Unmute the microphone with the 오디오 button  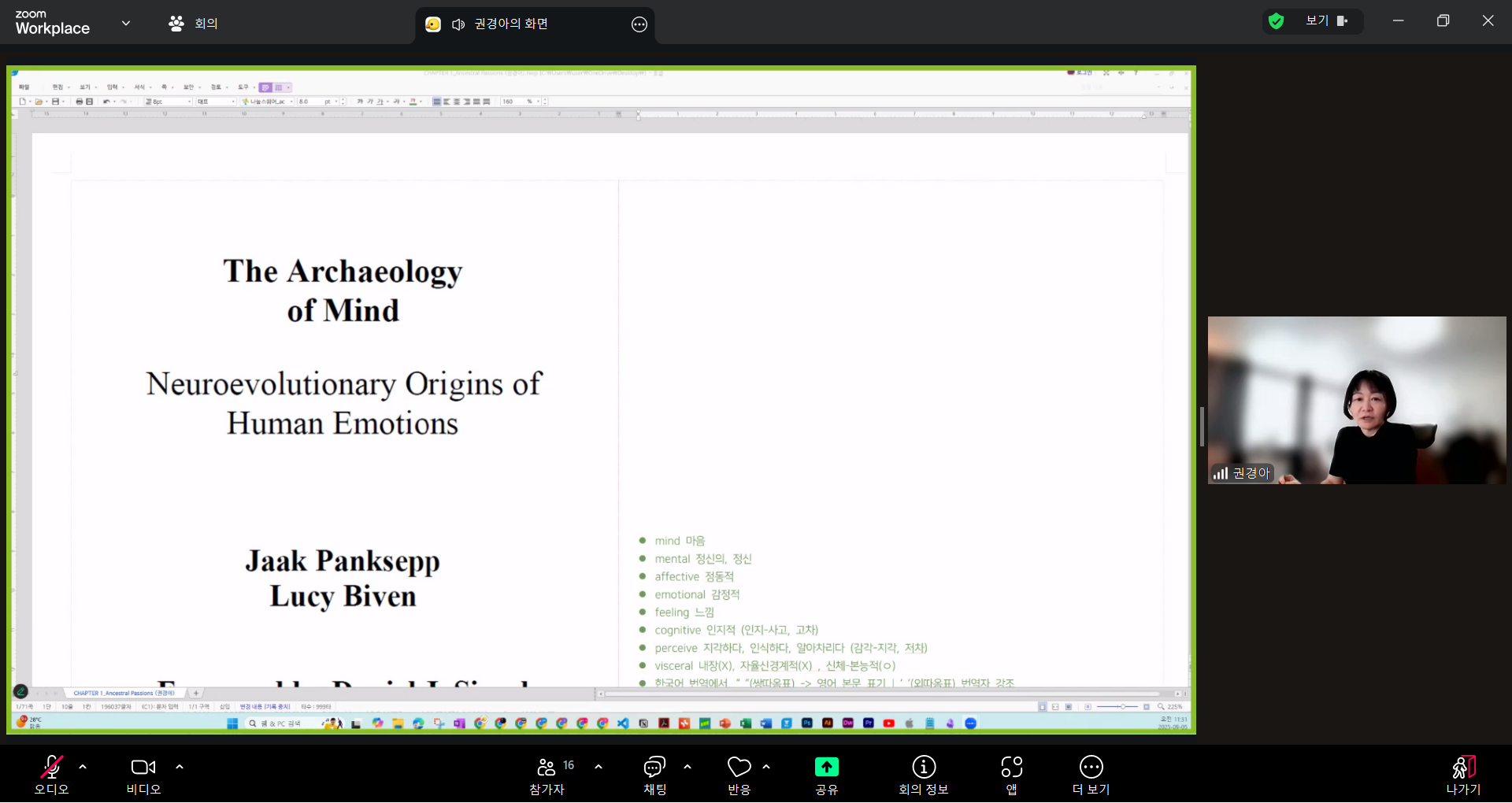51,775
